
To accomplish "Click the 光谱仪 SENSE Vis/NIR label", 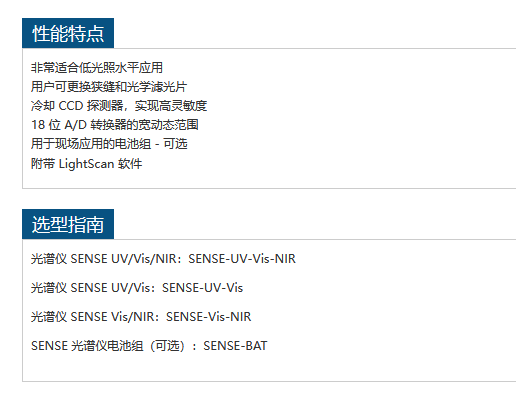I will coord(92,317).
